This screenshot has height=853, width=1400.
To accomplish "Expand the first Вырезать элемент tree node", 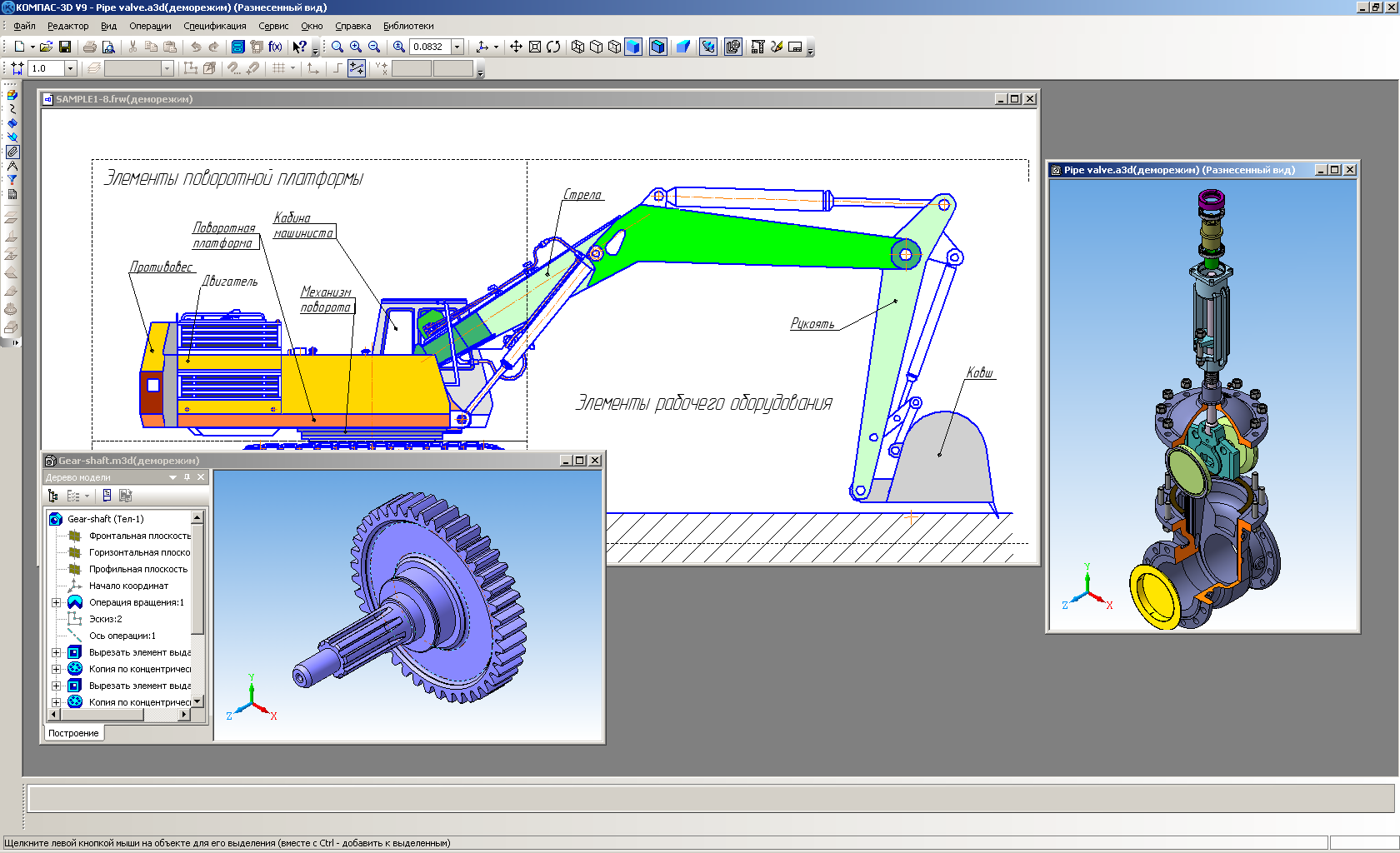I will (57, 652).
